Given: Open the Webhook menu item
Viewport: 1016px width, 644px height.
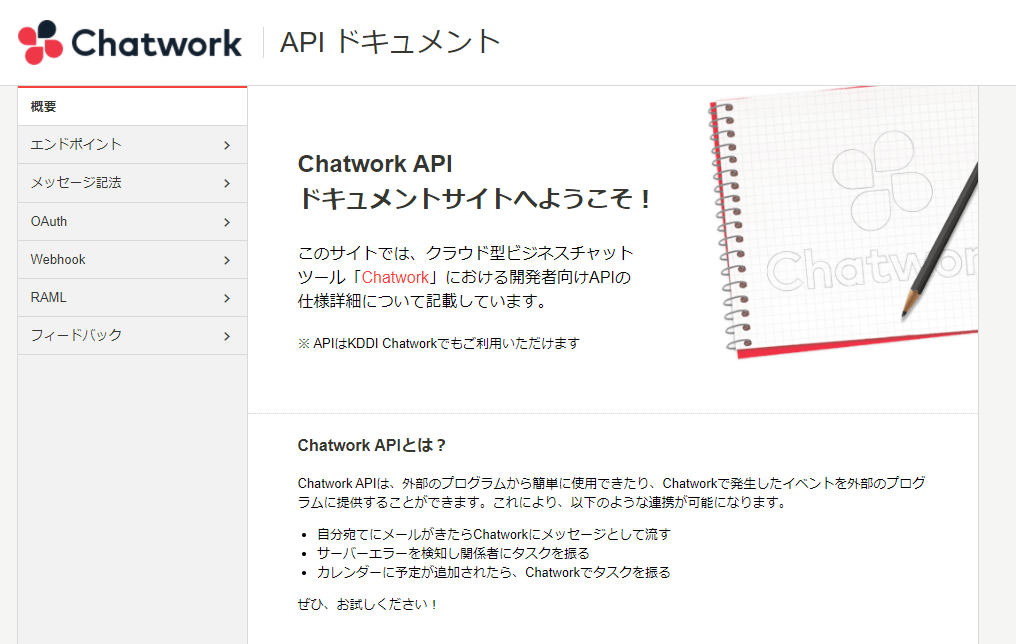Looking at the screenshot, I should tap(132, 260).
